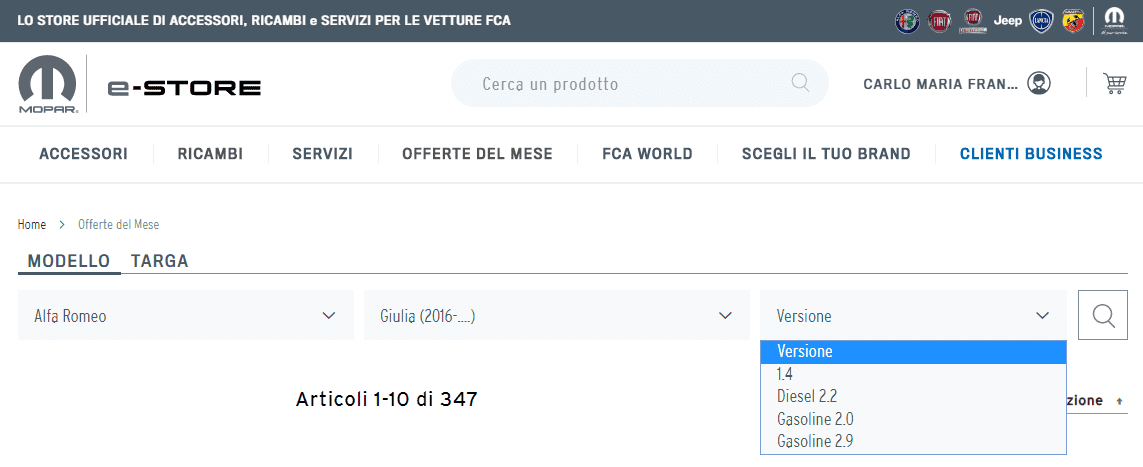Click the magnifier in the product search box
The height and width of the screenshot is (467, 1143).
point(800,82)
